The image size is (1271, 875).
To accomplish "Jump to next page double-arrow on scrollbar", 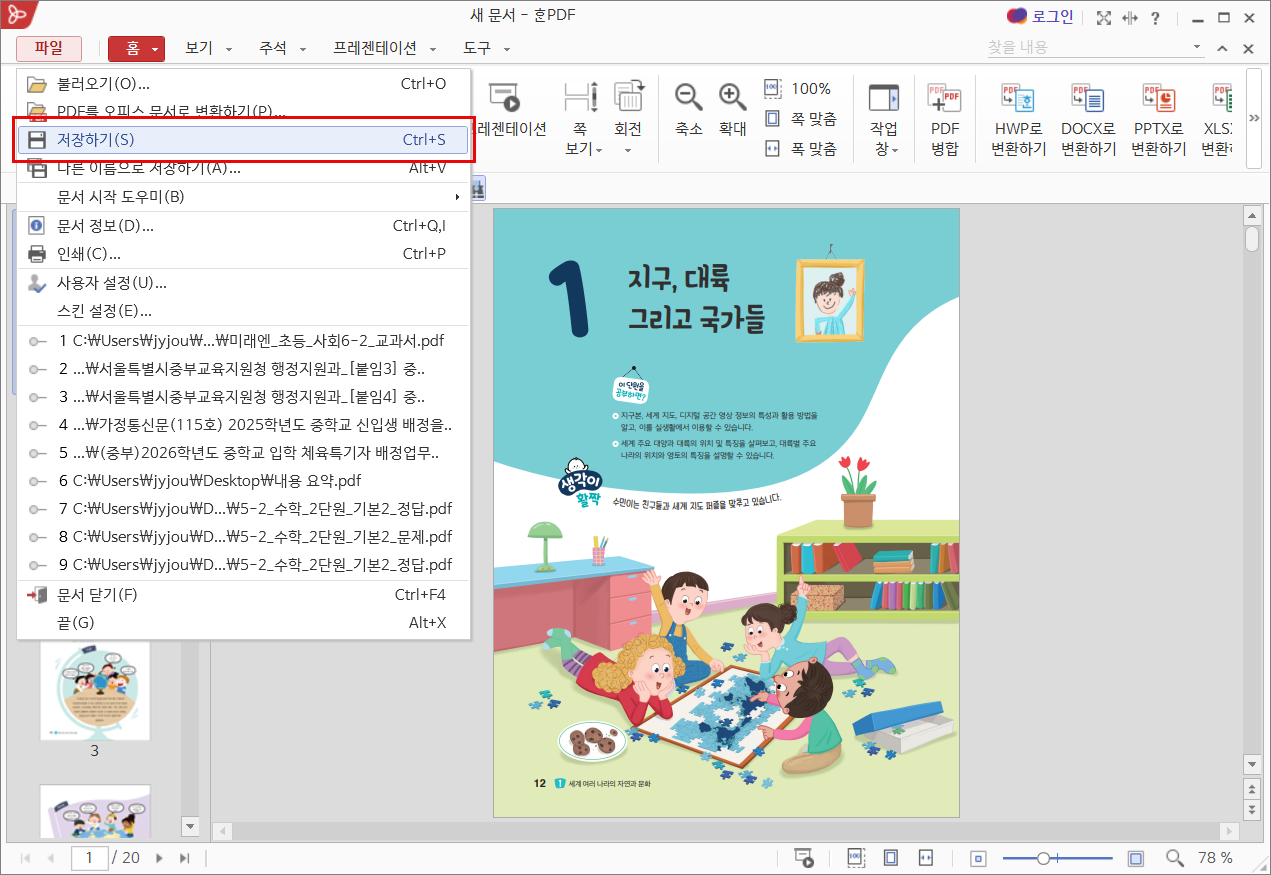I will tap(1251, 809).
